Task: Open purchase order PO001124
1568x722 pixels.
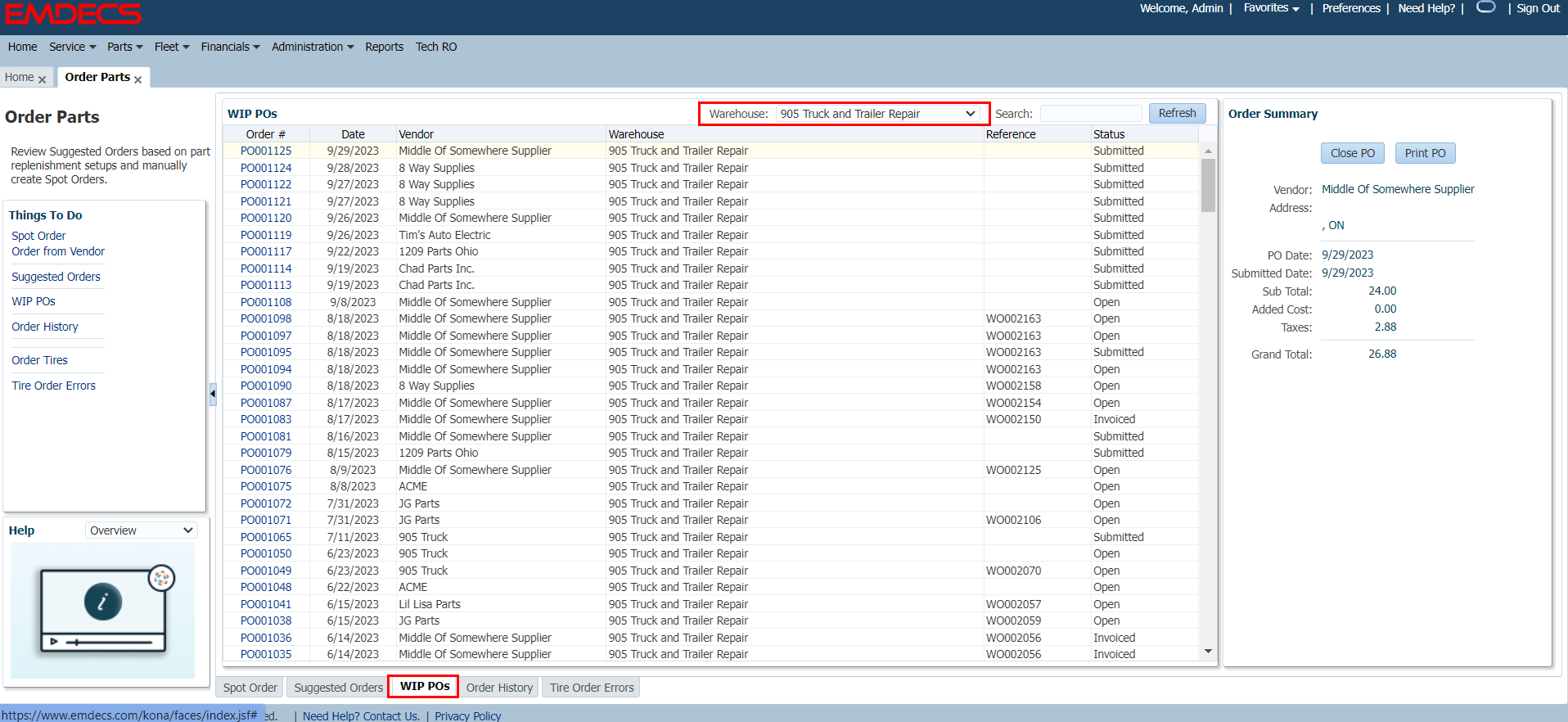Action: coord(266,168)
